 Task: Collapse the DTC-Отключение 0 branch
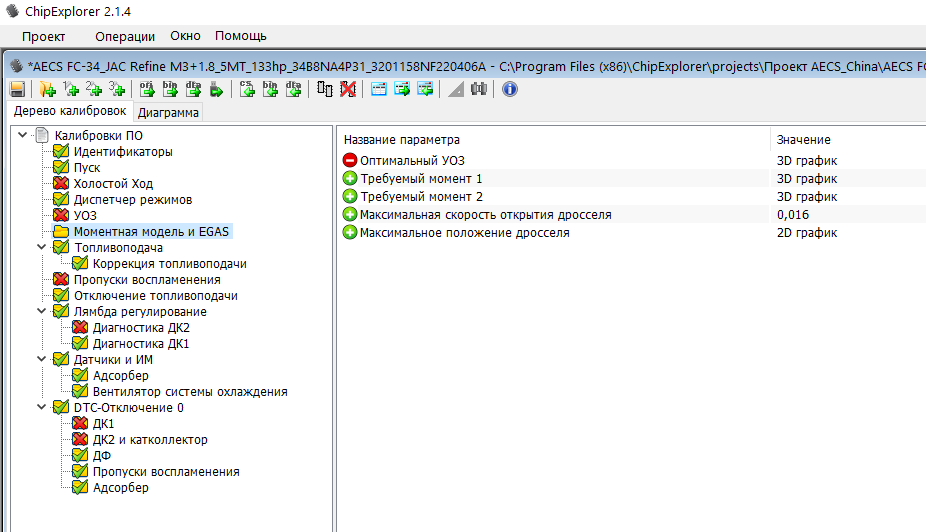(x=41, y=408)
